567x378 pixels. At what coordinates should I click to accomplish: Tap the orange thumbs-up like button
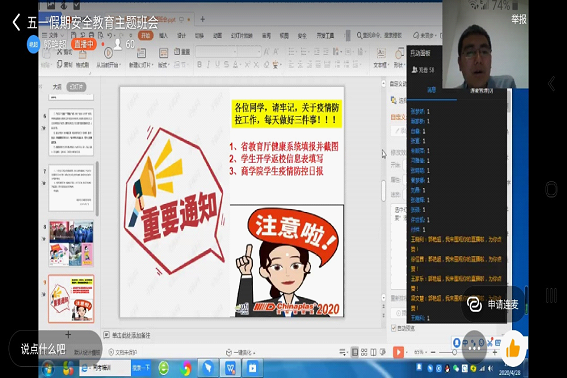[513, 349]
